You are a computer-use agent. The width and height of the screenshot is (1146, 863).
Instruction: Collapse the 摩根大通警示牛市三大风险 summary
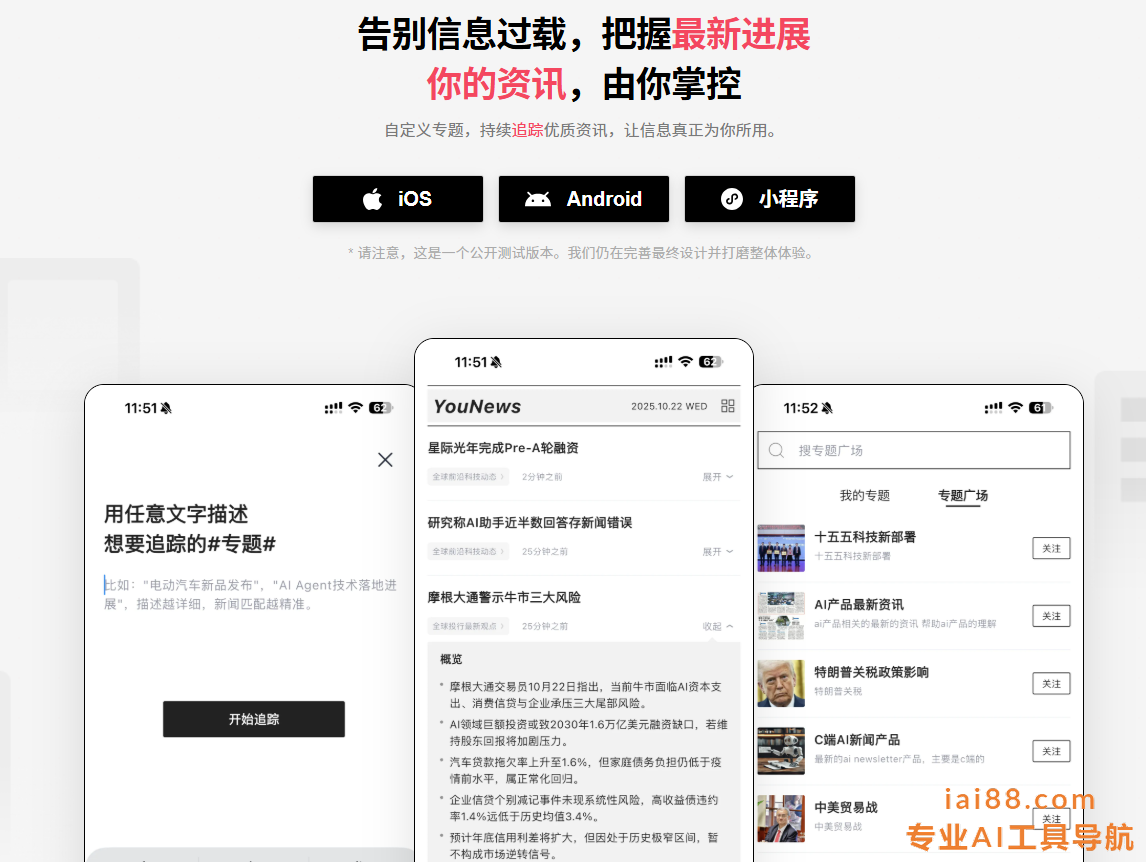tap(718, 627)
